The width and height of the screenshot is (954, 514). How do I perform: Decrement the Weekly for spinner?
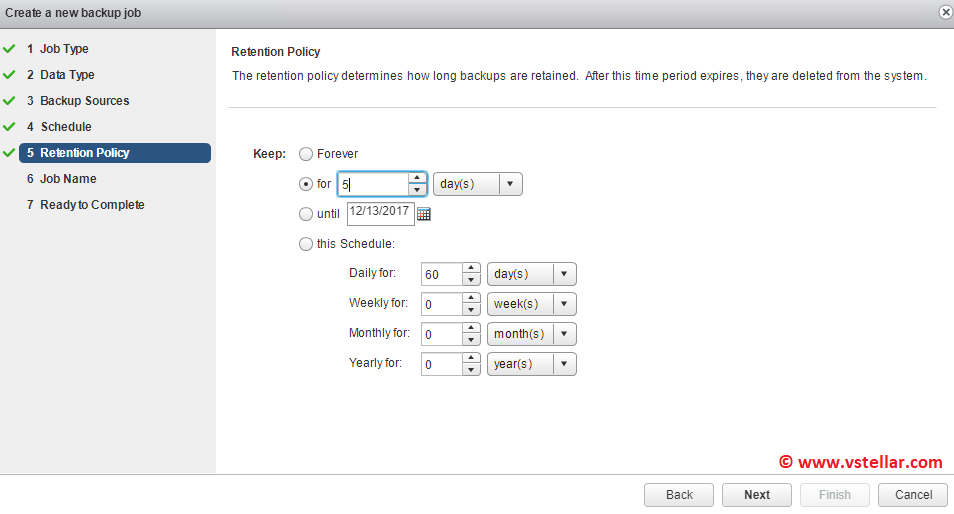point(471,310)
